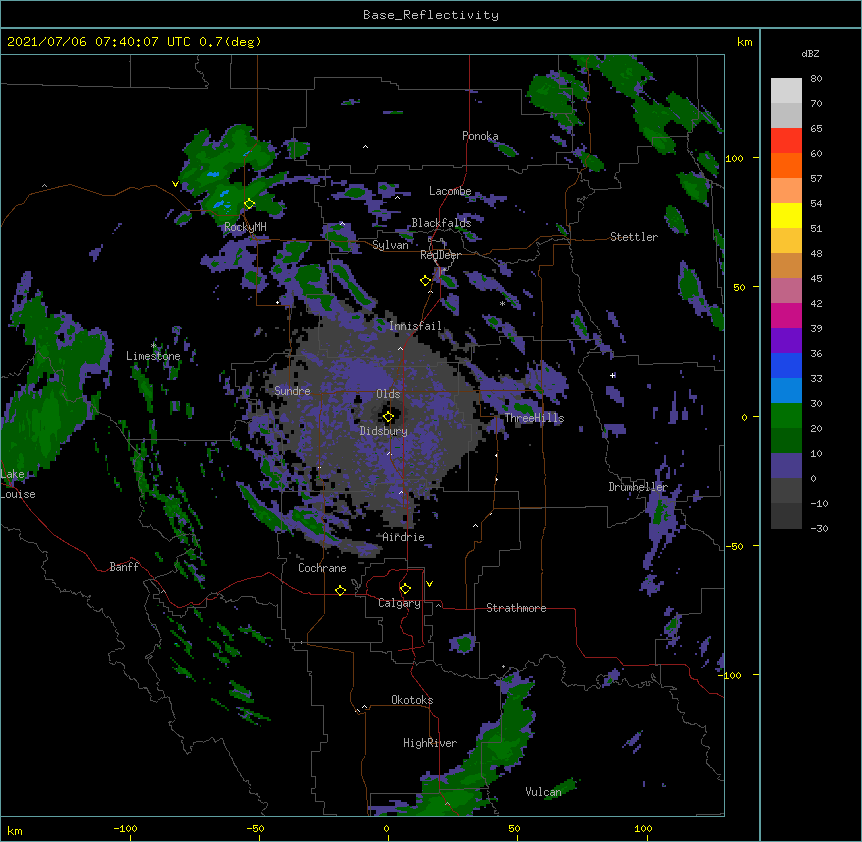
Task: Select the blue 33-36 dBZ legend swatch
Action: (x=786, y=365)
